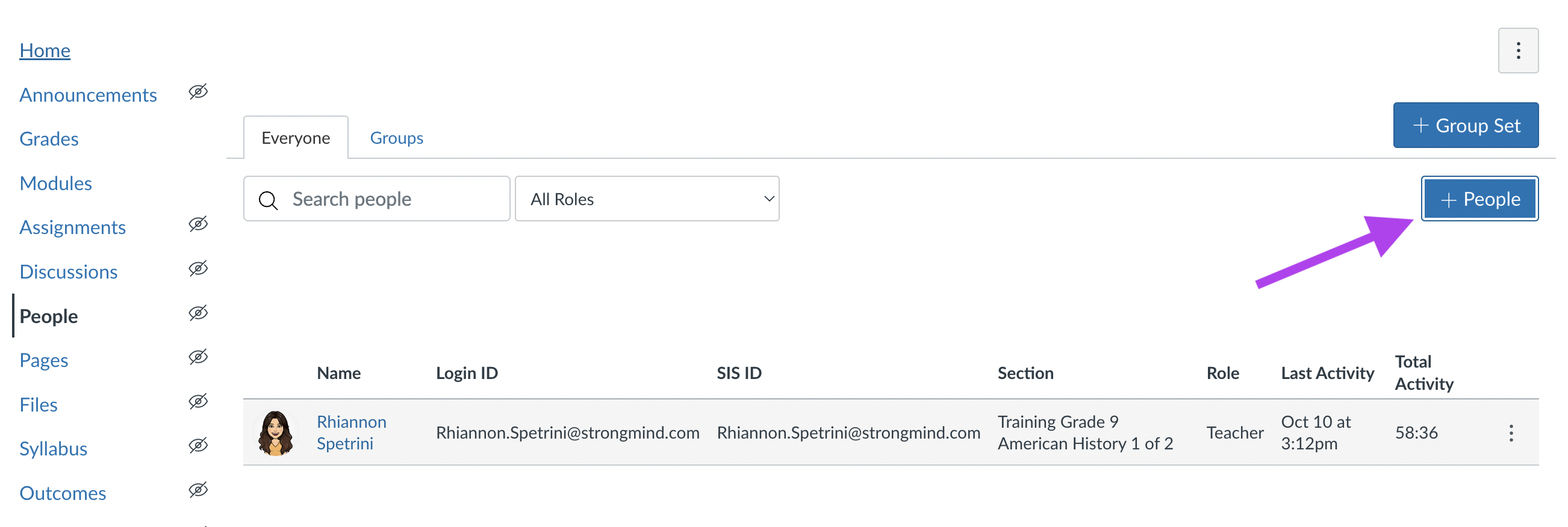Click the hidden-eye icon beside People
1568x527 pixels.
pos(199,313)
